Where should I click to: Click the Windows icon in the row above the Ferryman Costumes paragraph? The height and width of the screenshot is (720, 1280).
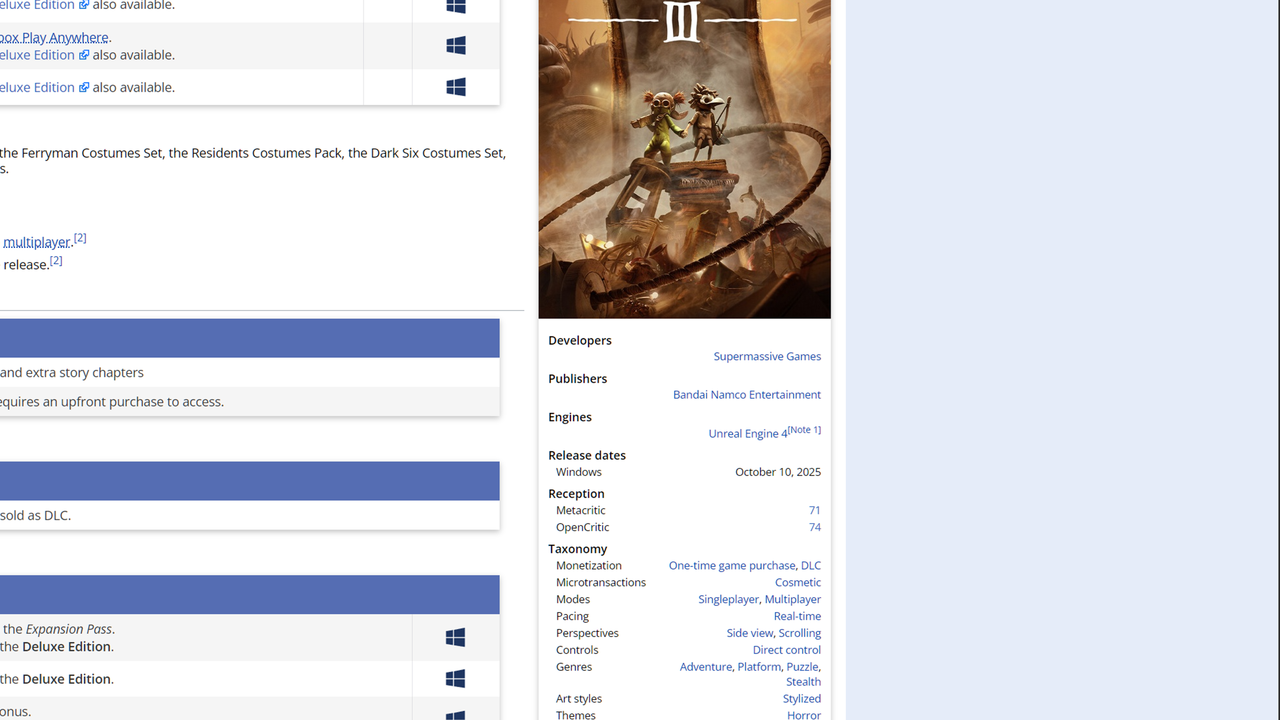point(456,87)
